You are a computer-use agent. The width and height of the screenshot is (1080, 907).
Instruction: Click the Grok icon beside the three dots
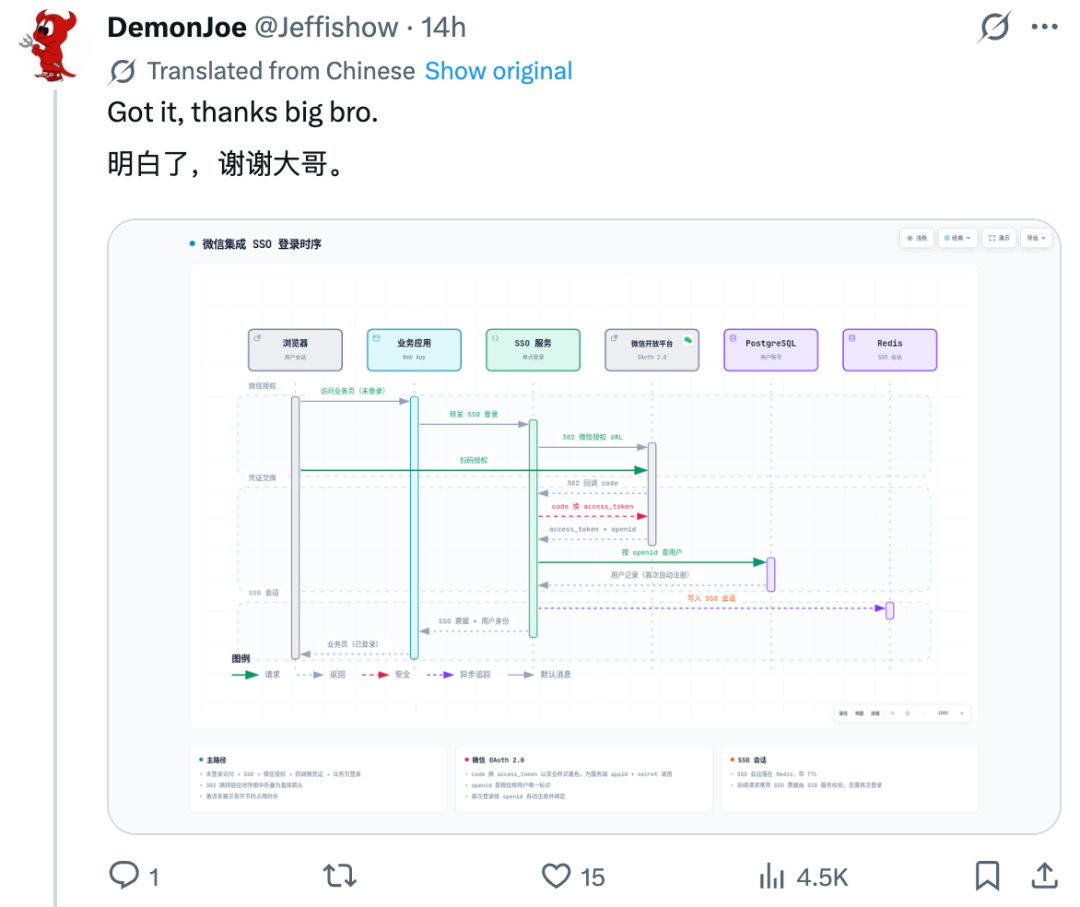[995, 27]
